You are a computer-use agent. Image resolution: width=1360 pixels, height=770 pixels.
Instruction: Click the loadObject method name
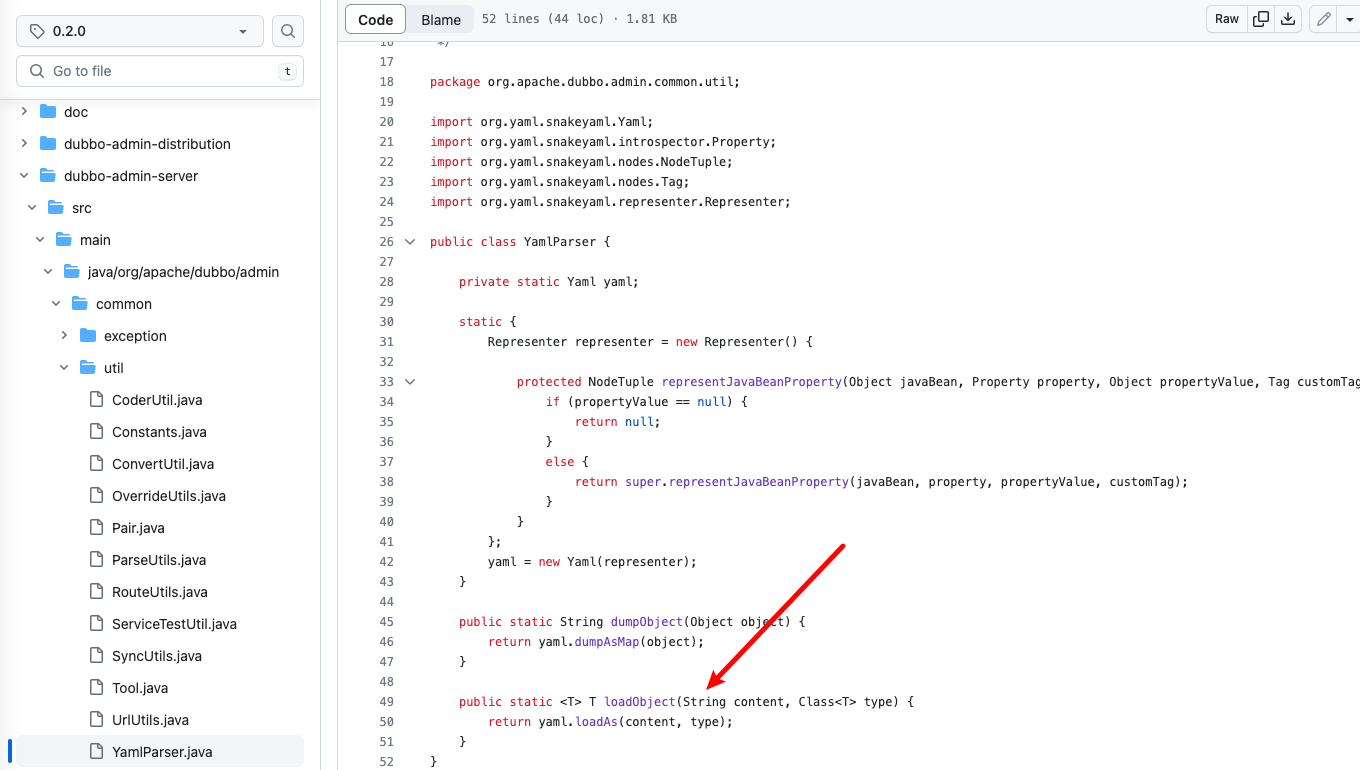coord(640,702)
